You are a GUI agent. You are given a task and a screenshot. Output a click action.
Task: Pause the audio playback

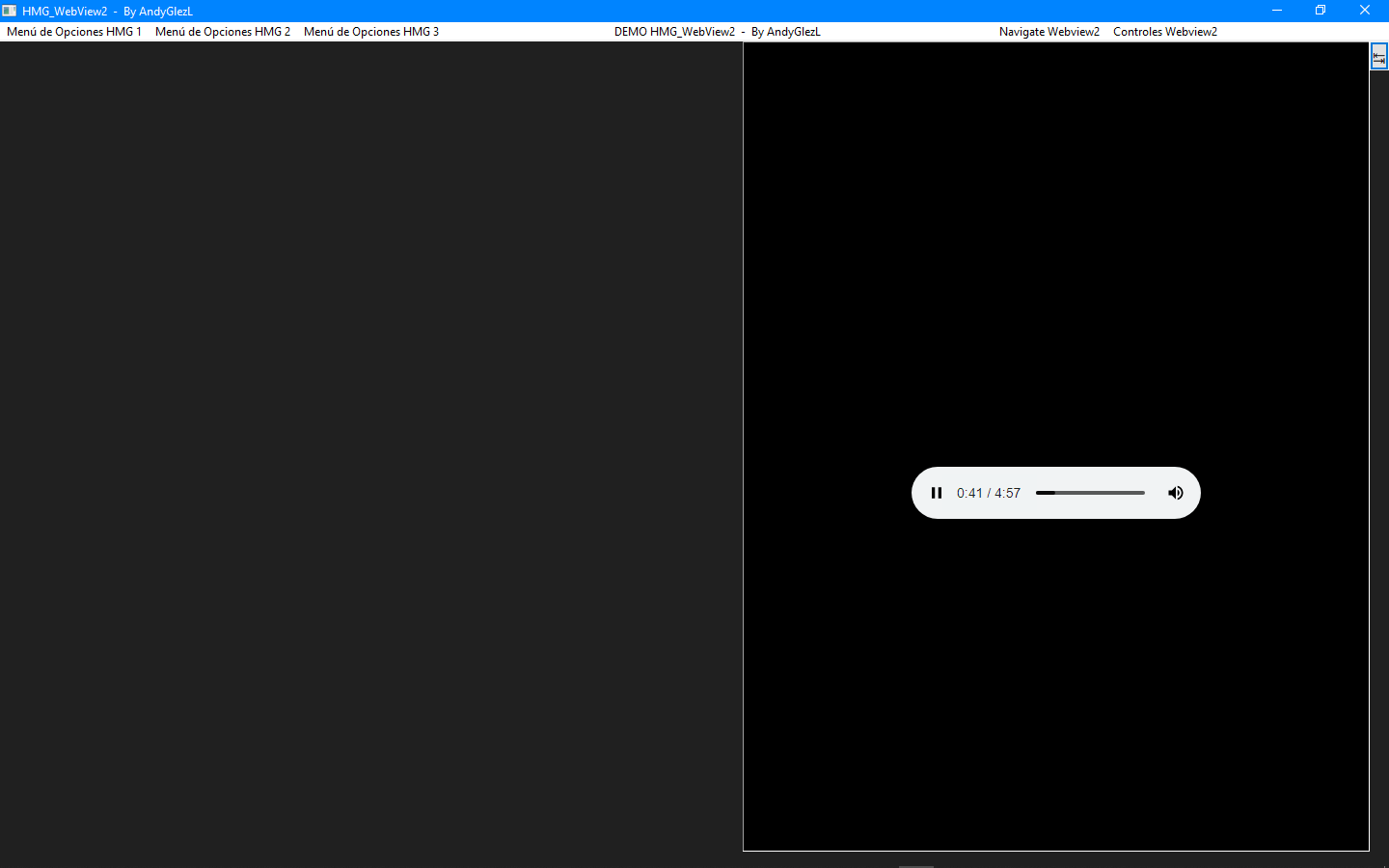pyautogui.click(x=936, y=493)
